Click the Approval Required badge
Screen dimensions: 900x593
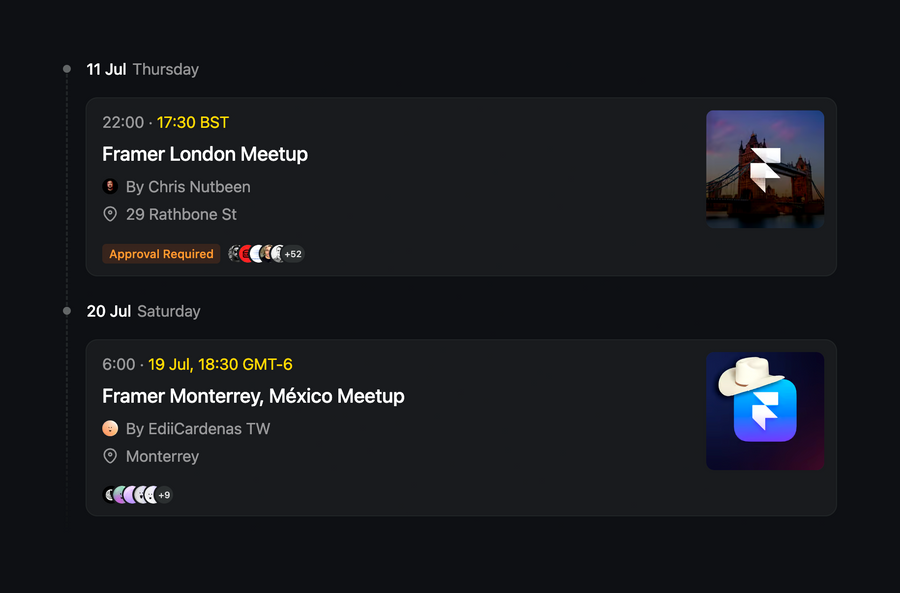(x=161, y=254)
